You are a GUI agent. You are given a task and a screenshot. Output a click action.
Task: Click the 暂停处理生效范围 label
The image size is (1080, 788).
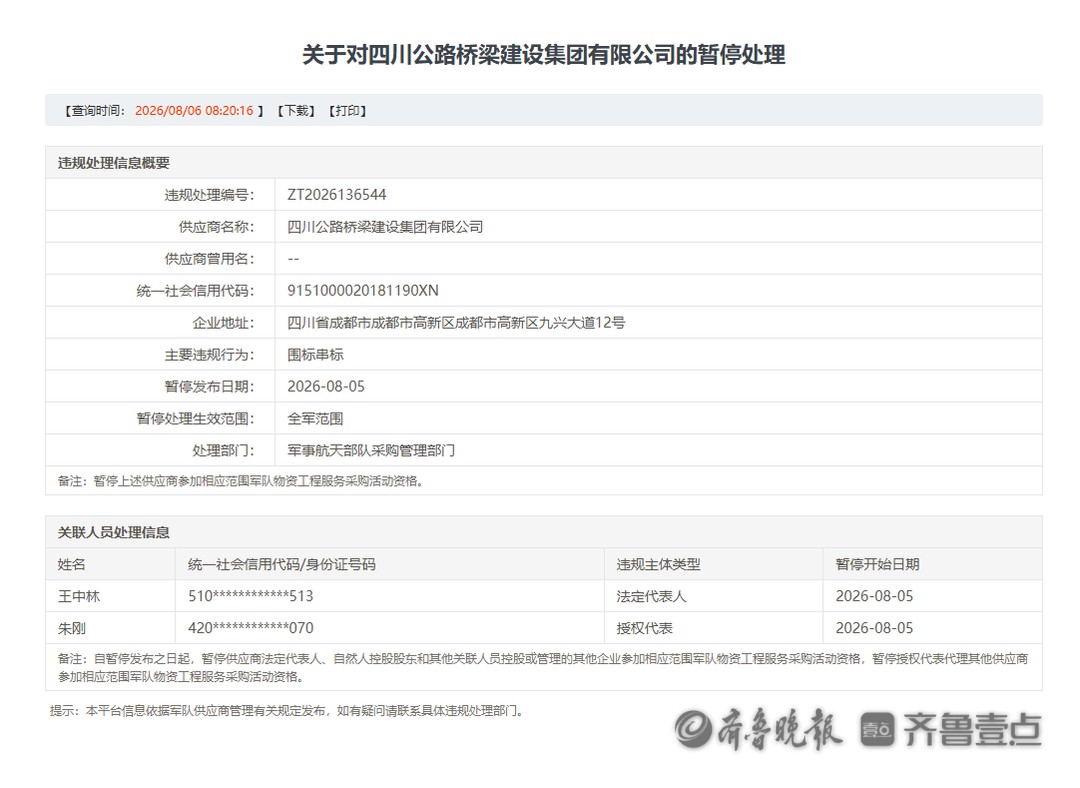[x=196, y=419]
